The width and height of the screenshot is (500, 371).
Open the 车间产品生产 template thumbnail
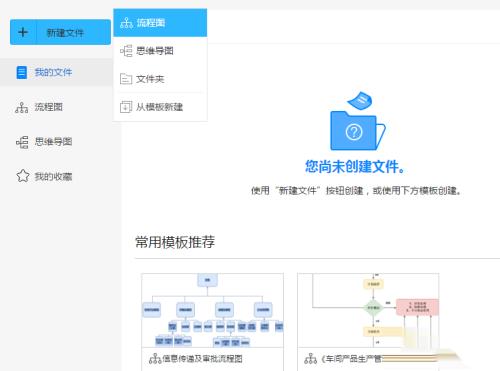click(x=368, y=310)
